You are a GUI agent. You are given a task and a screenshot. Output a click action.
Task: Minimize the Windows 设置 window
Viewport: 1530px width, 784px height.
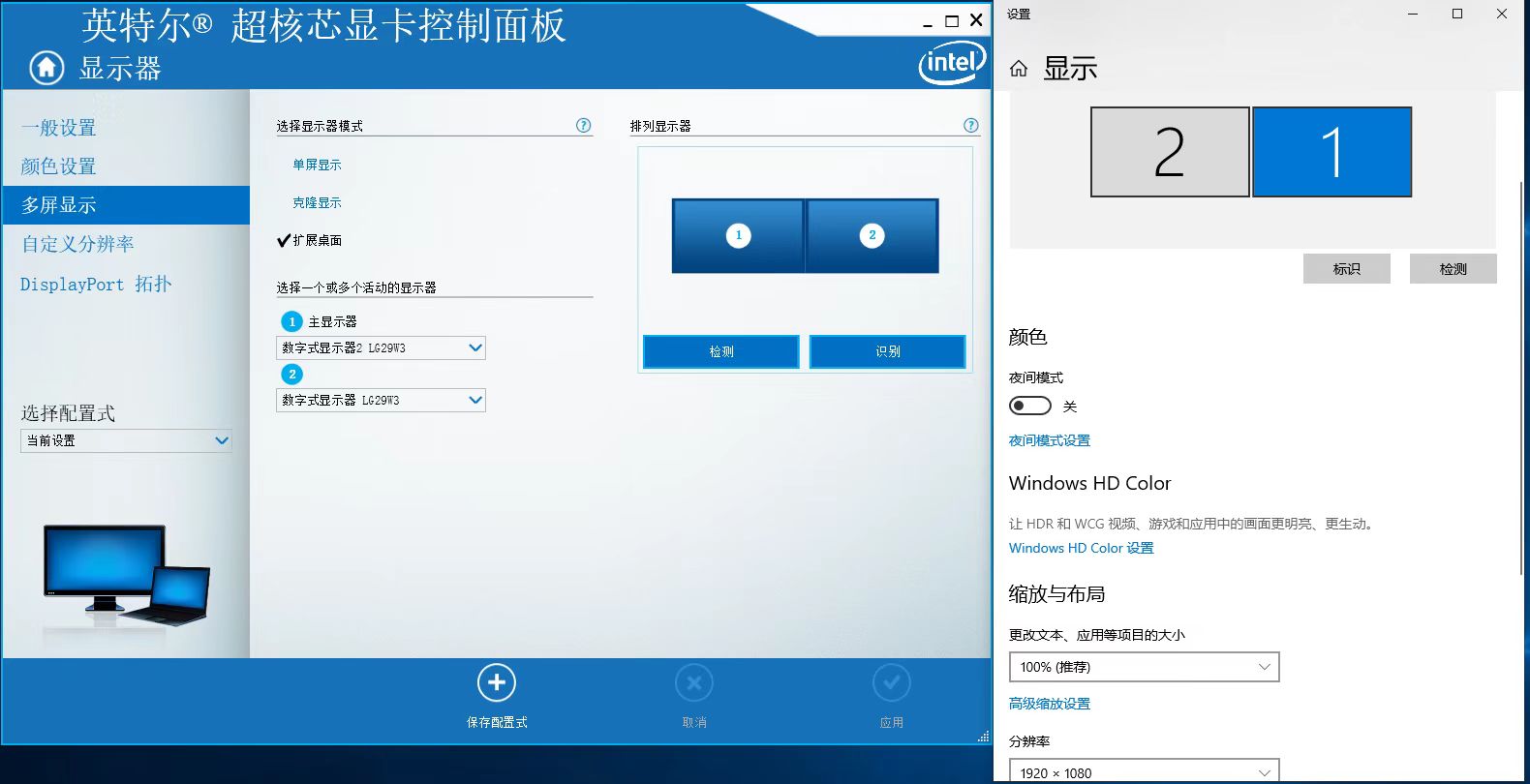[x=1413, y=14]
